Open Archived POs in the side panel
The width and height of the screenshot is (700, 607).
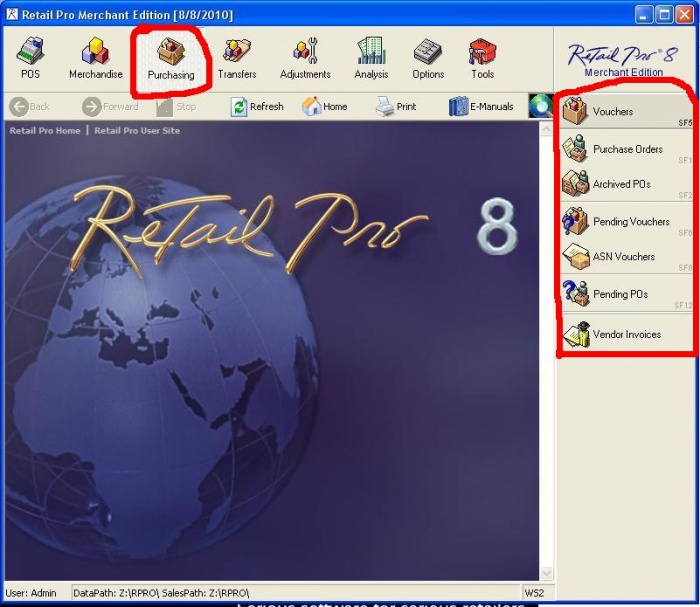(626, 183)
